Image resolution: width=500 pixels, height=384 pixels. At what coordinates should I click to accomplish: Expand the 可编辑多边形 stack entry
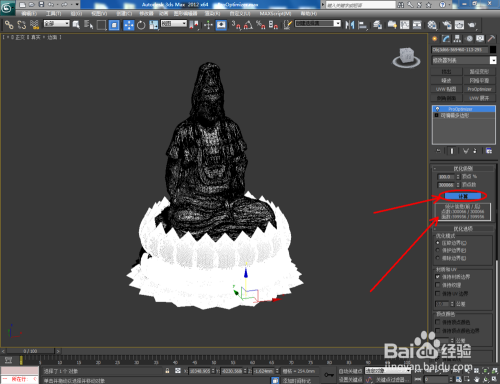(437, 115)
